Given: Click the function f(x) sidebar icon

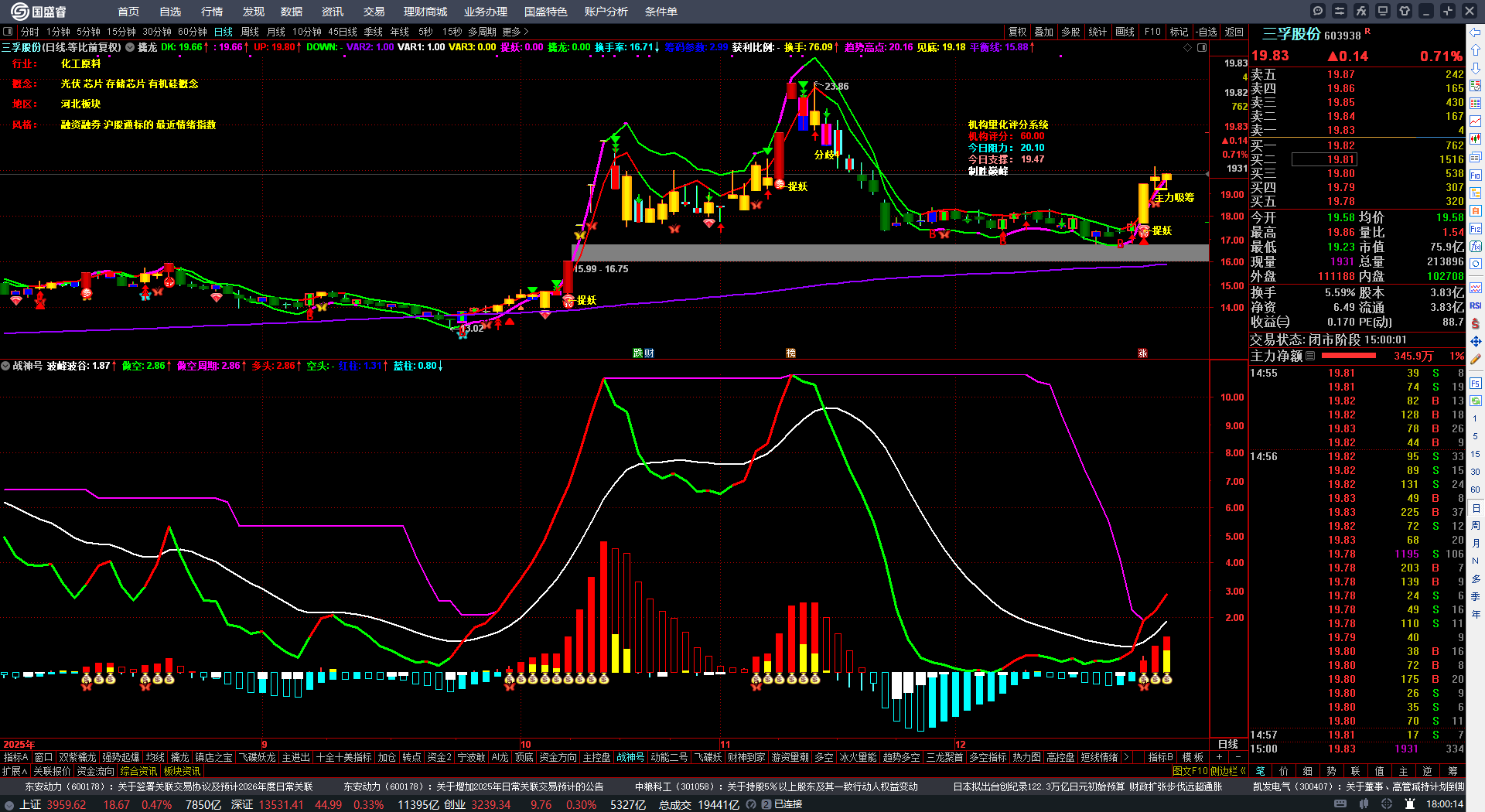Looking at the screenshot, I should click(x=1476, y=246).
